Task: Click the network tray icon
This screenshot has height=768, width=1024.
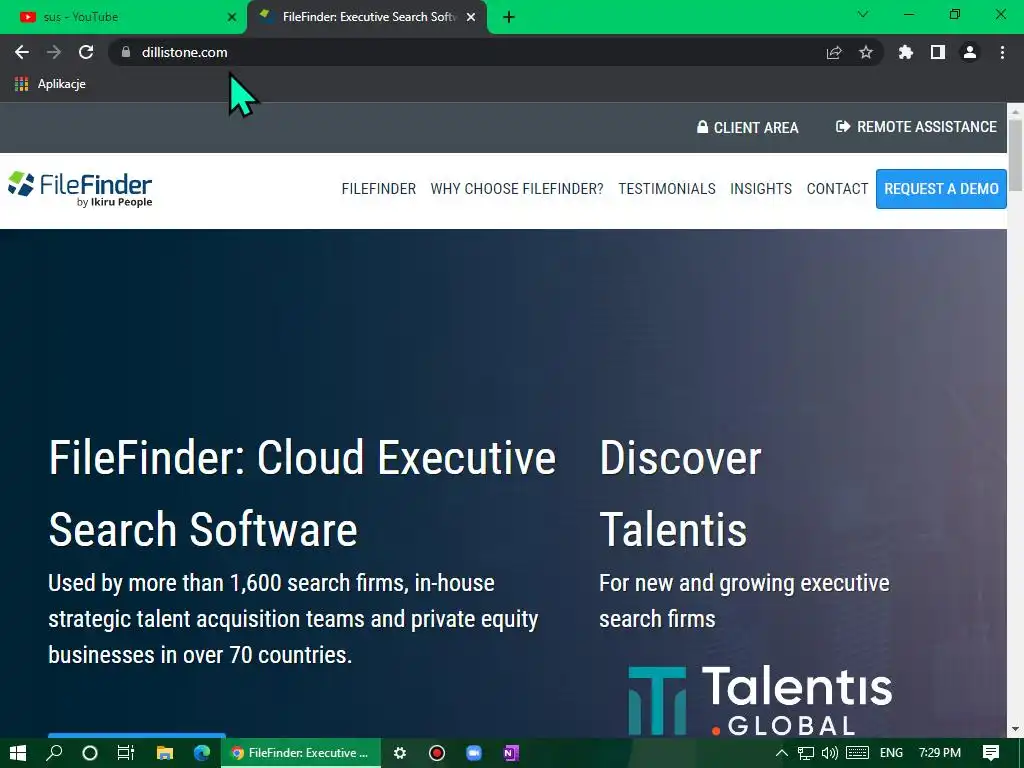Action: (806, 753)
